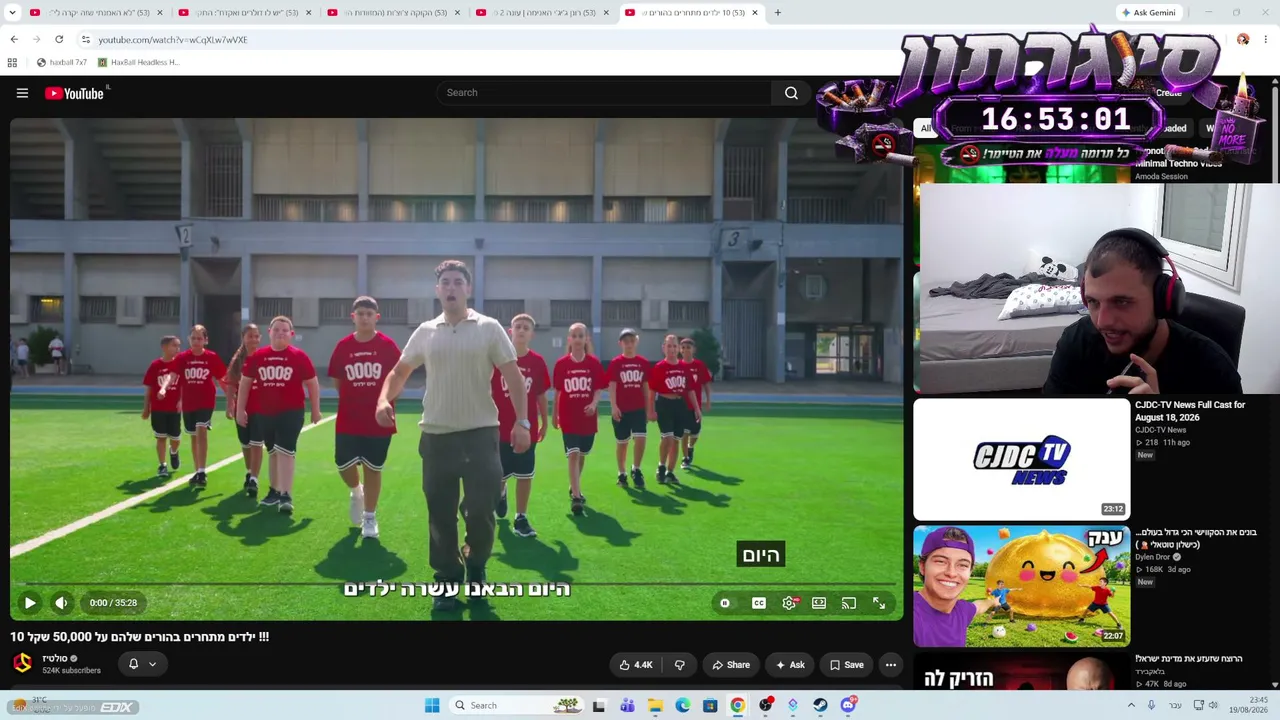Click the YouTube search magnifier button
This screenshot has height=720, width=1280.
pyautogui.click(x=791, y=93)
